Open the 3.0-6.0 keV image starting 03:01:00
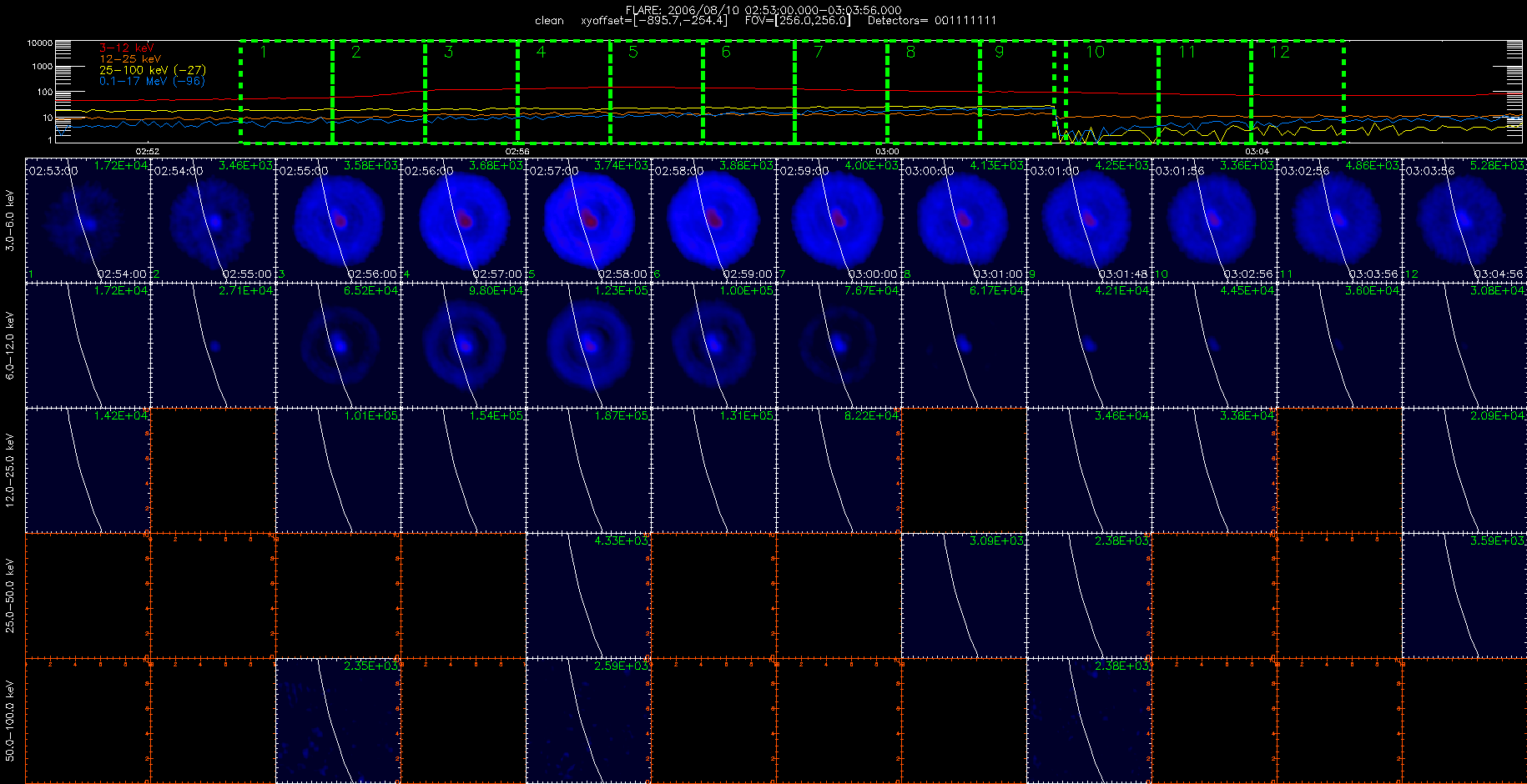Viewport: 1527px width, 784px height. [1090, 219]
